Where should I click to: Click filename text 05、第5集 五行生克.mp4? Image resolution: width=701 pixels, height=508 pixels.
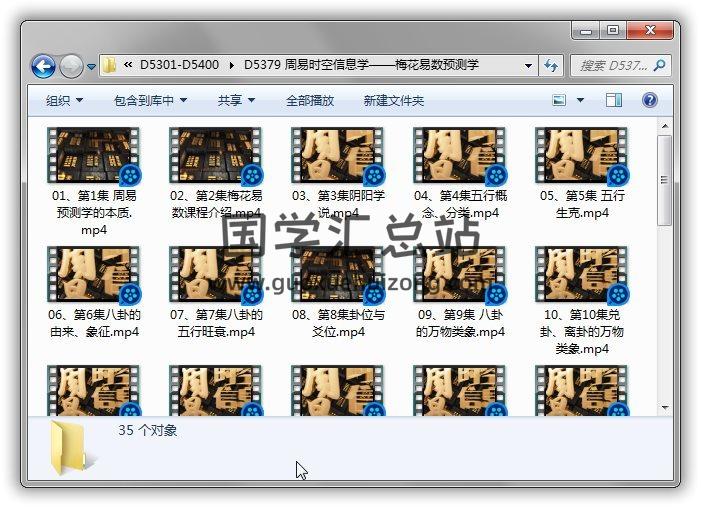click(x=582, y=204)
